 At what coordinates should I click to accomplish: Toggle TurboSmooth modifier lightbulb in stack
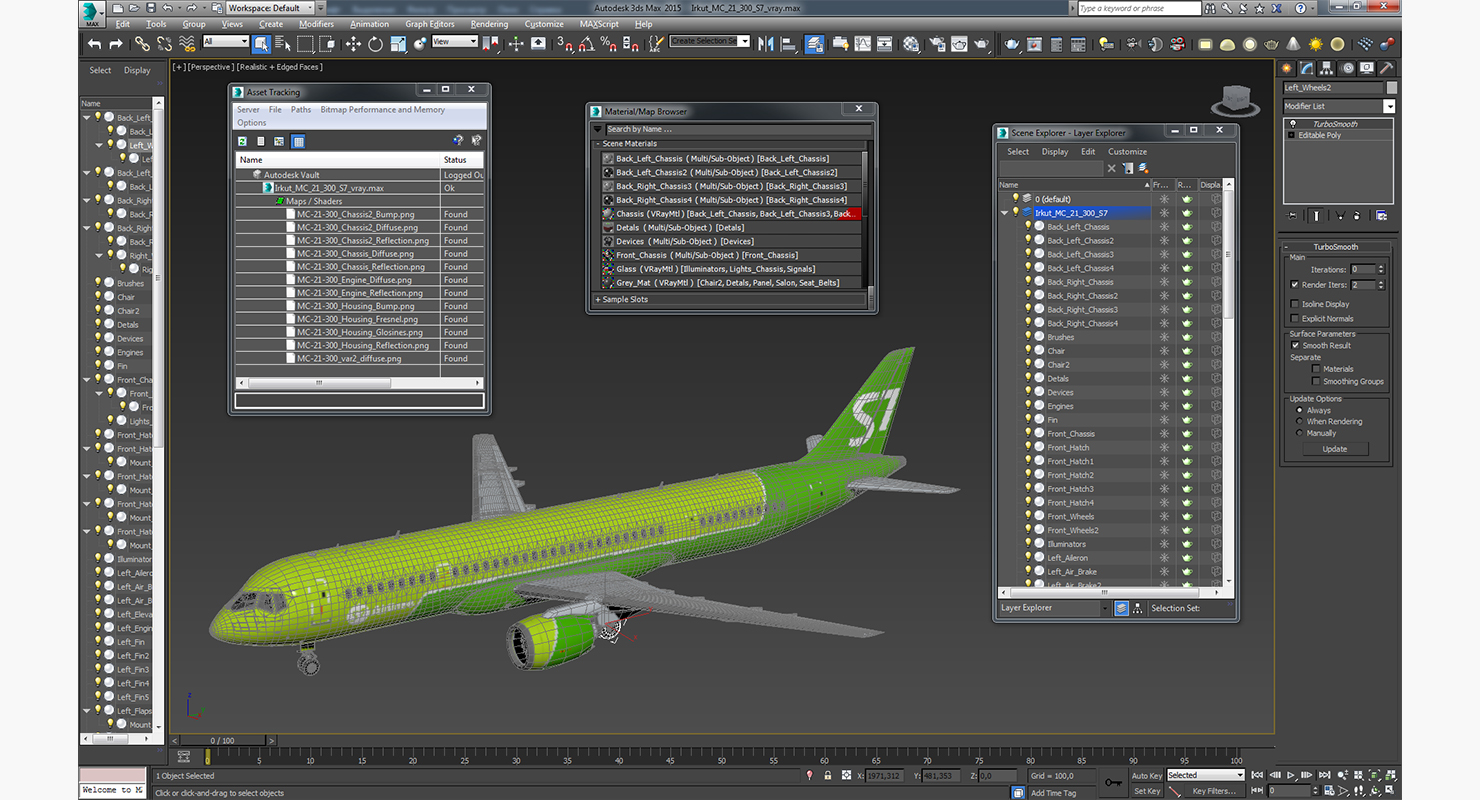(x=1292, y=124)
